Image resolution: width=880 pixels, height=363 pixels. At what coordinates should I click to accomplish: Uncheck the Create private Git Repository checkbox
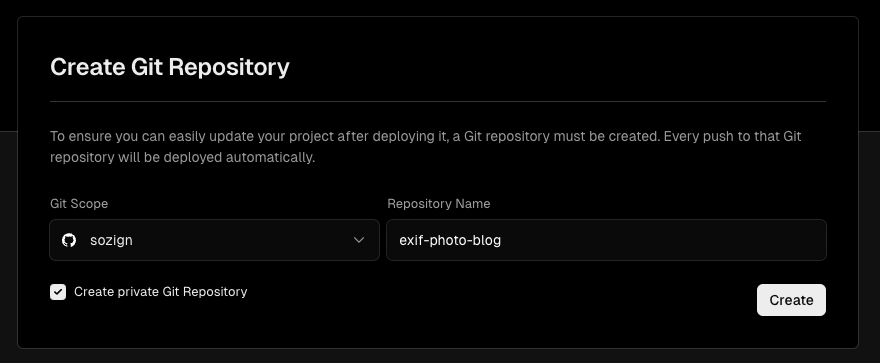click(58, 292)
